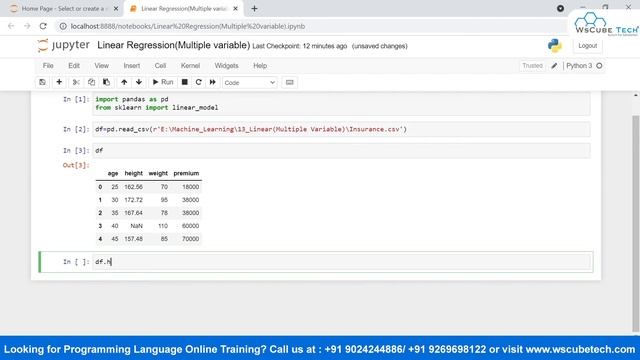Click the Jupyter logo
The width and height of the screenshot is (640, 360).
tap(63, 45)
